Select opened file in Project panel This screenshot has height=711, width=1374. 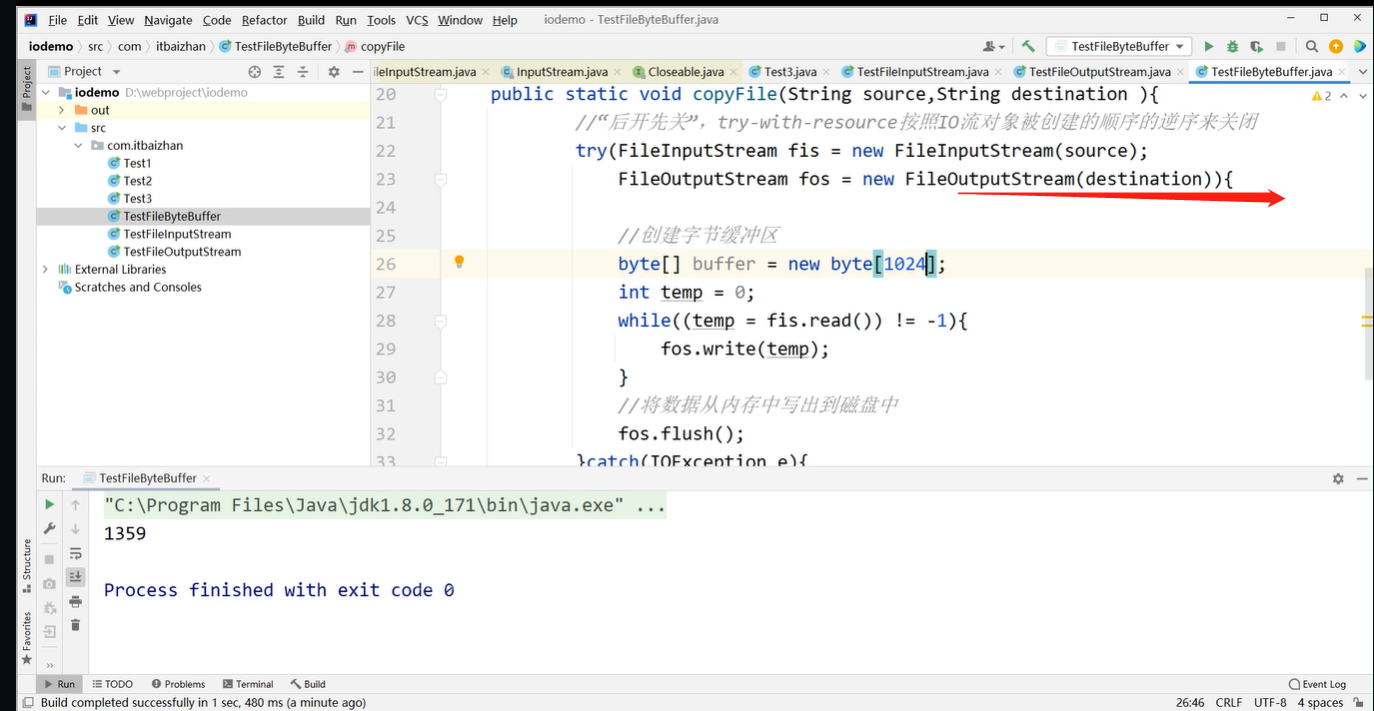tap(254, 72)
